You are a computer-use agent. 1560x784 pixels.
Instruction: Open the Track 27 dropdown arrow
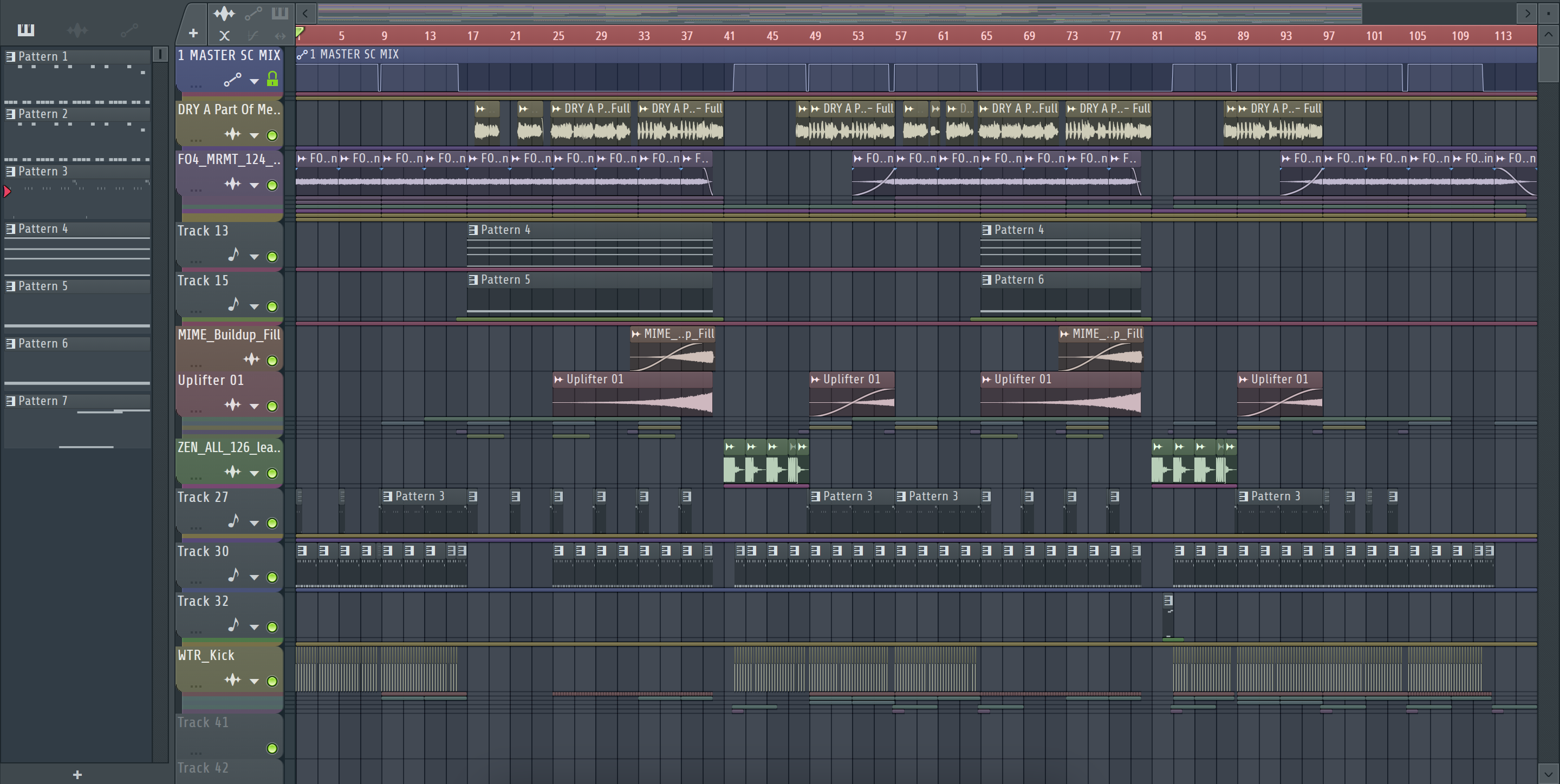point(255,523)
